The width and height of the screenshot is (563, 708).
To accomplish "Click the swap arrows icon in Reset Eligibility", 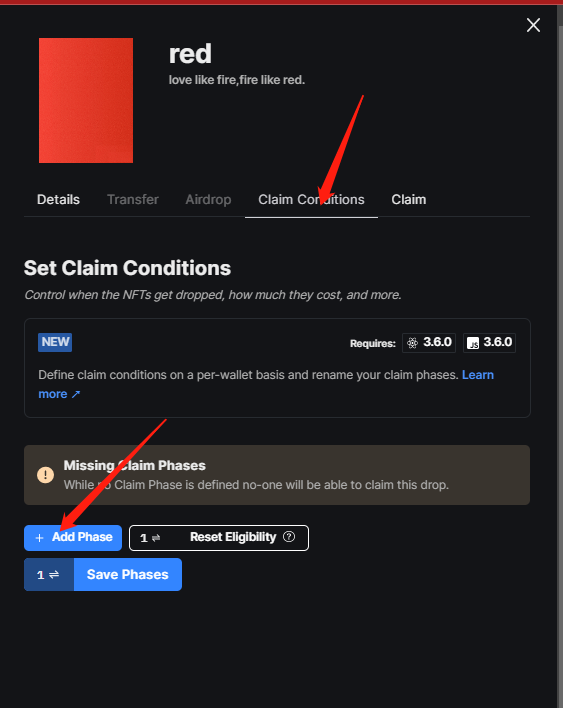I will [156, 538].
